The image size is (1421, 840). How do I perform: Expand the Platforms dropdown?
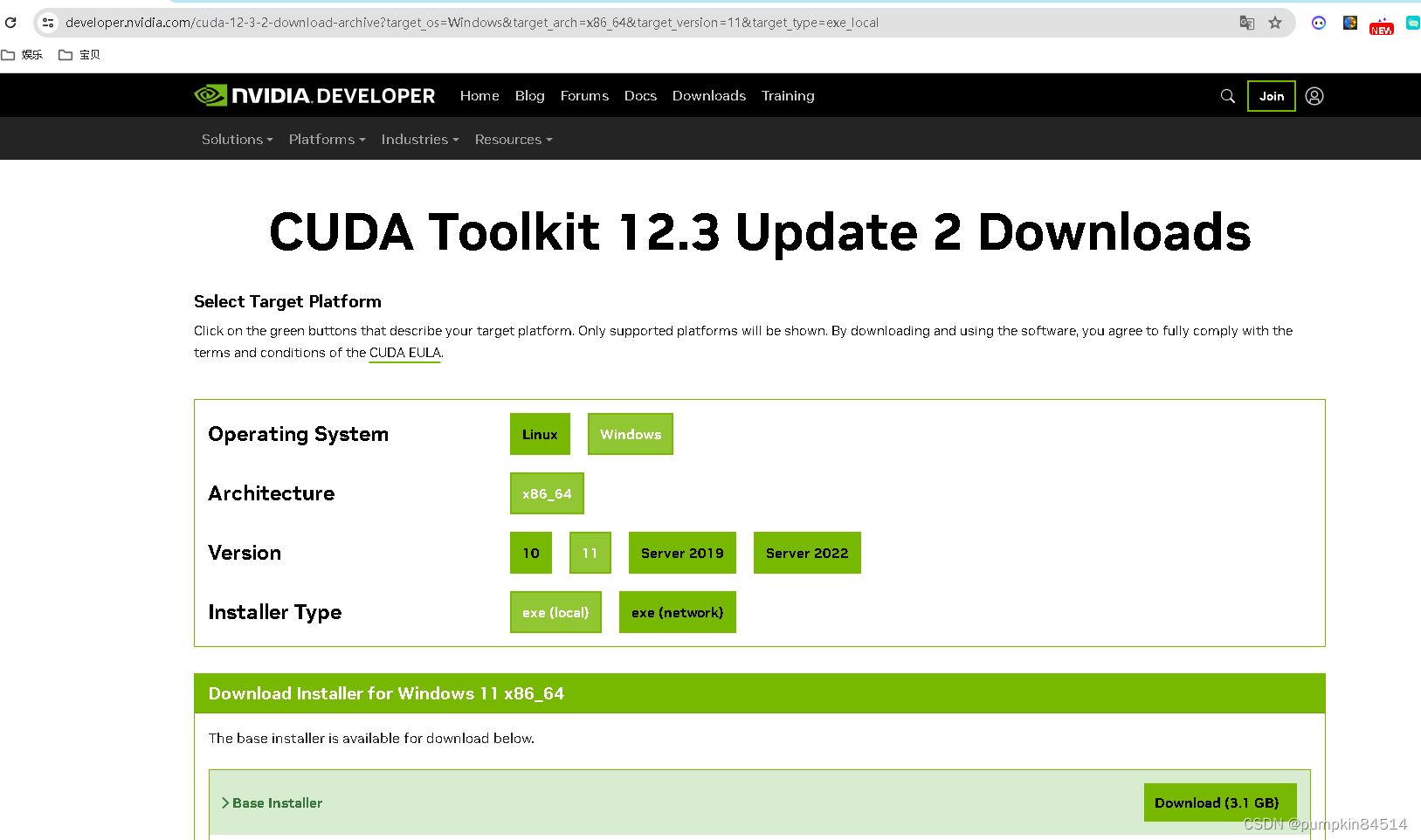[328, 139]
